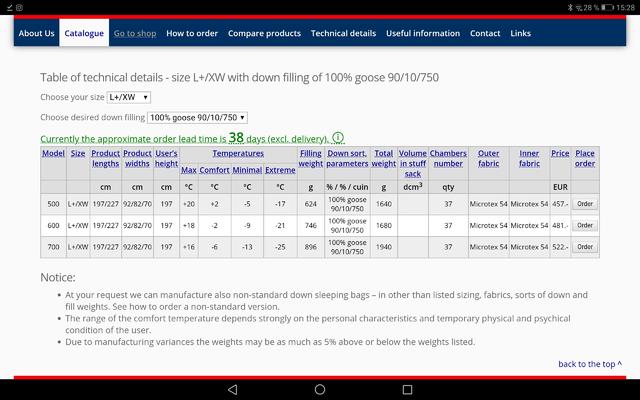Viewport: 640px width, 400px height.
Task: Open the down filling dropdown
Action: (197, 118)
